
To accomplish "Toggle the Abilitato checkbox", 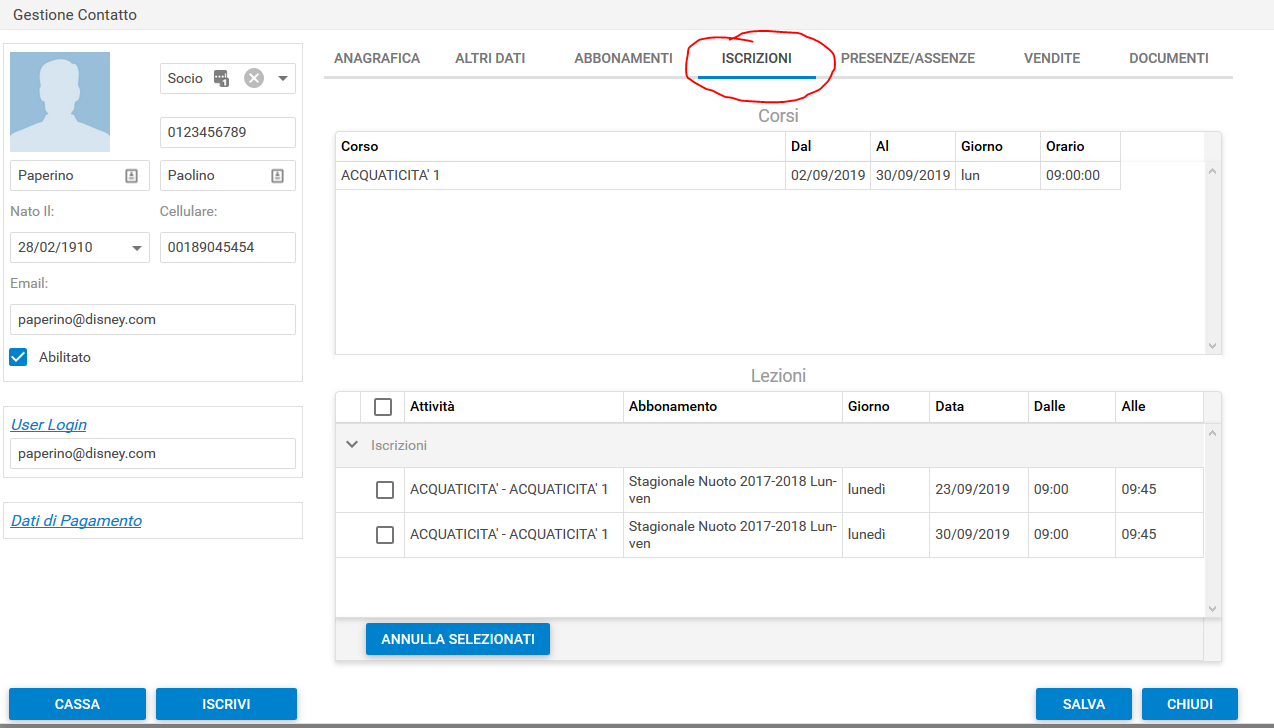I will point(18,357).
